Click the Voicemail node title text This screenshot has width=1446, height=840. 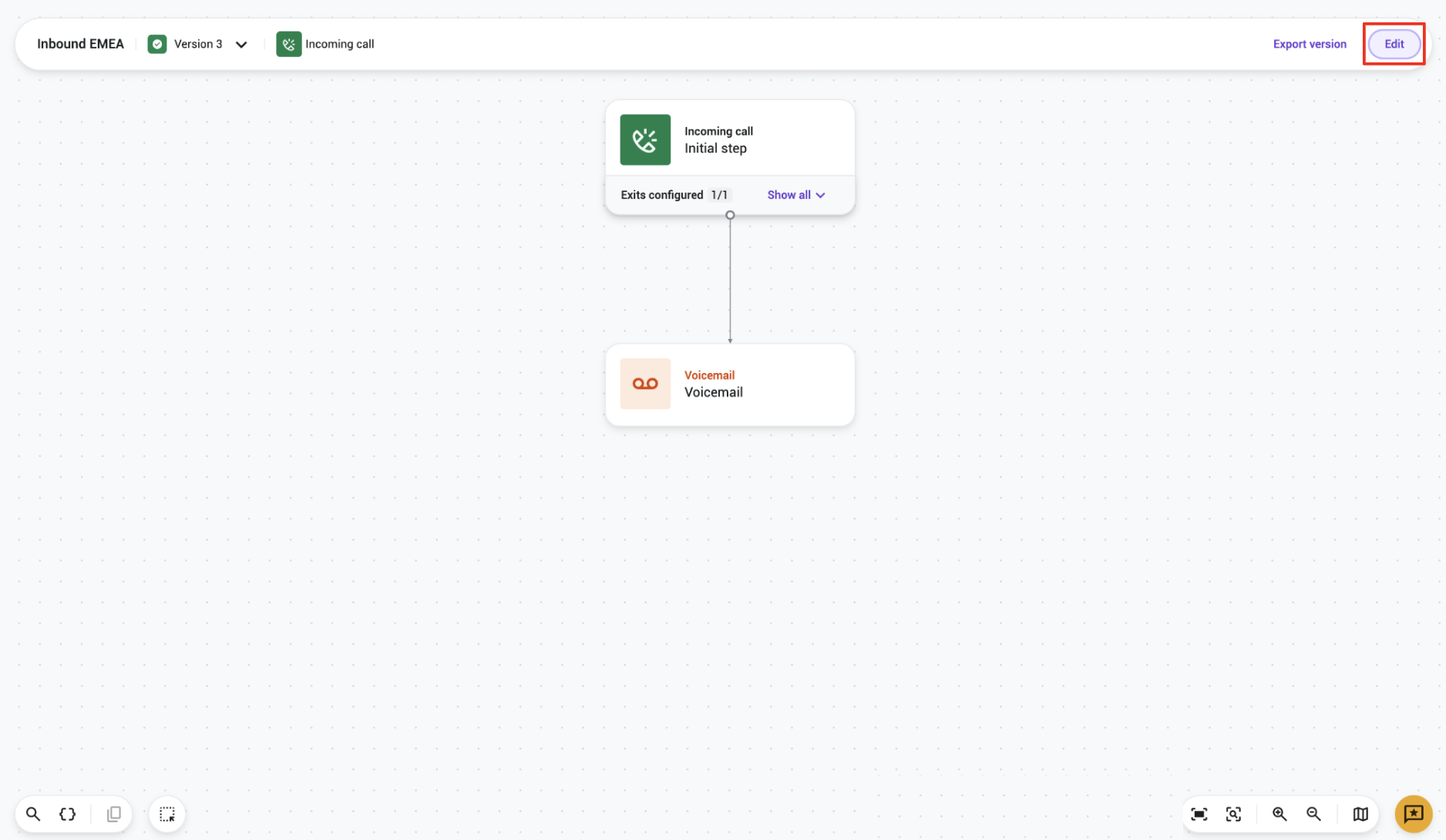pyautogui.click(x=713, y=392)
